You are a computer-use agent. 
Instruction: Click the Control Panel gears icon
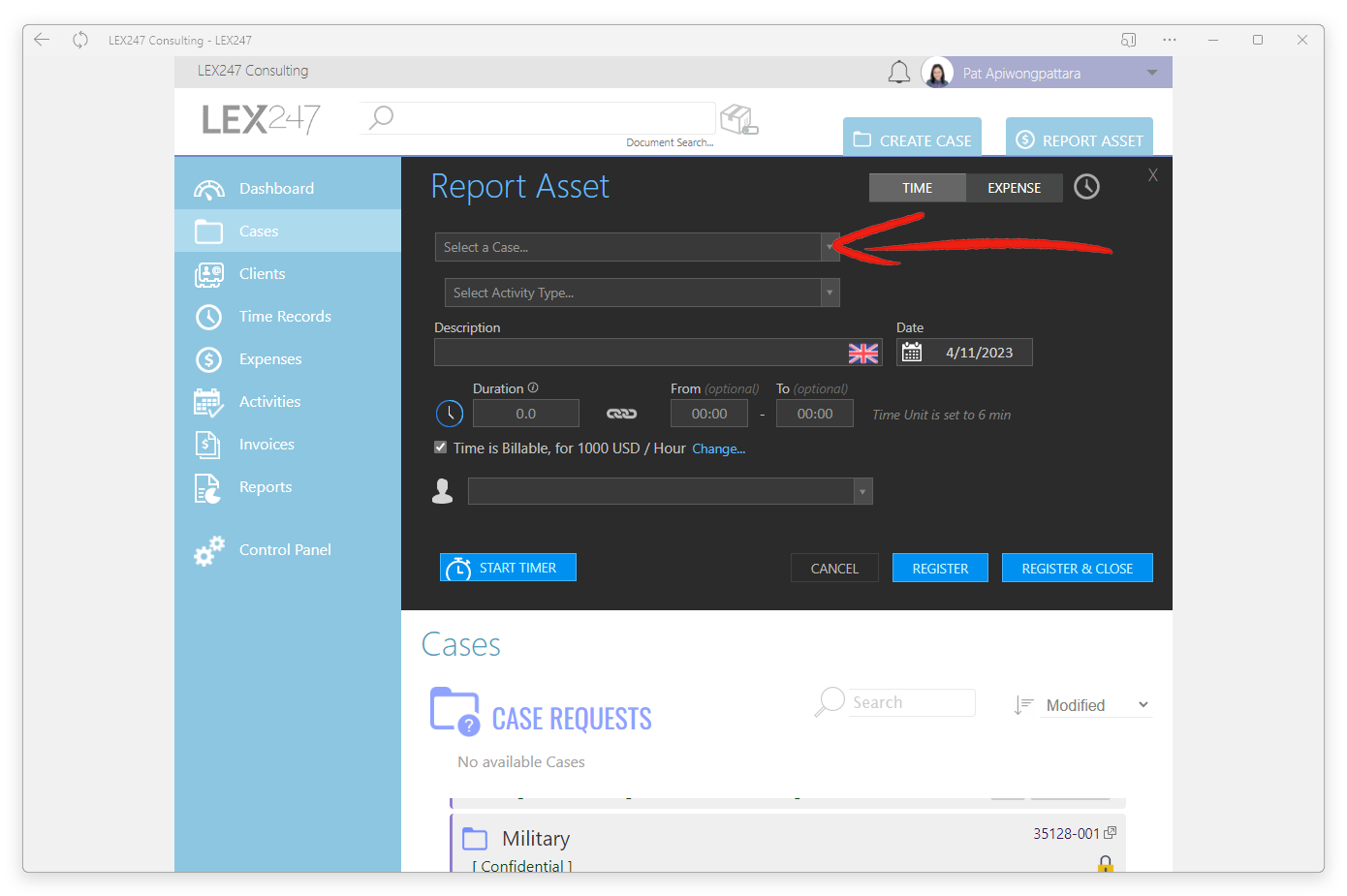pos(209,550)
